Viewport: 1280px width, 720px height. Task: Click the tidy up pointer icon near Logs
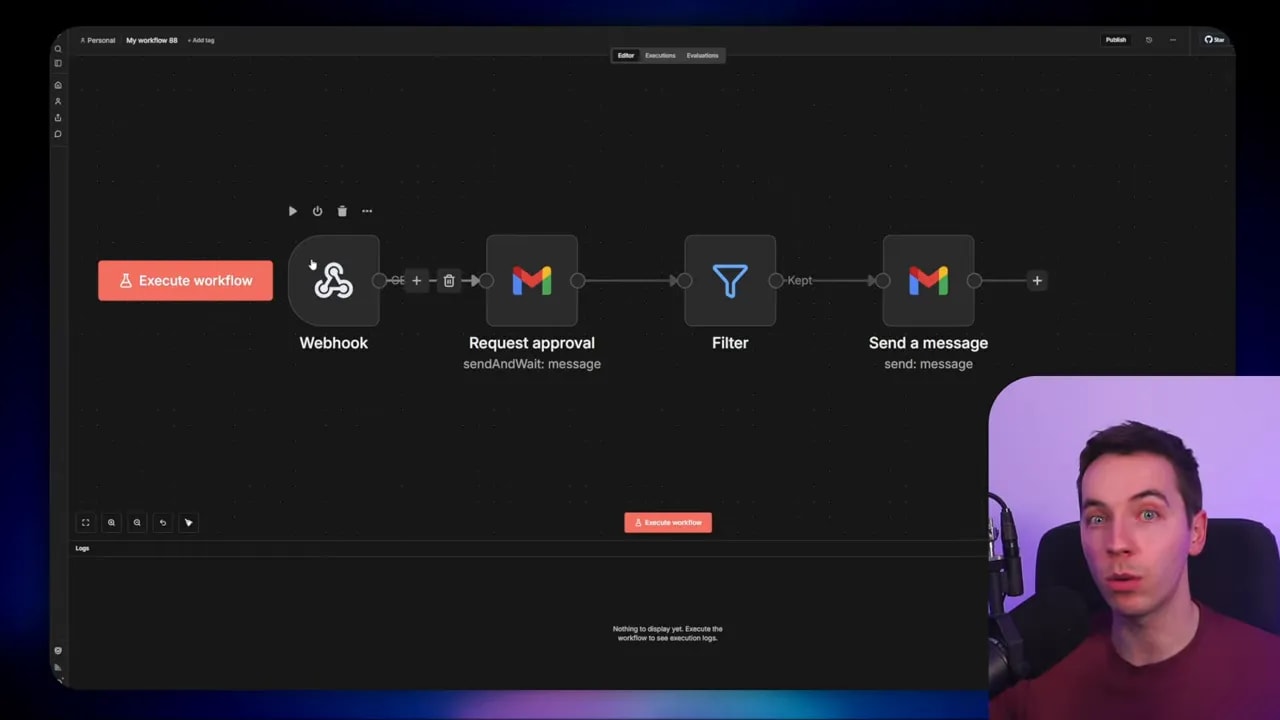(x=188, y=522)
